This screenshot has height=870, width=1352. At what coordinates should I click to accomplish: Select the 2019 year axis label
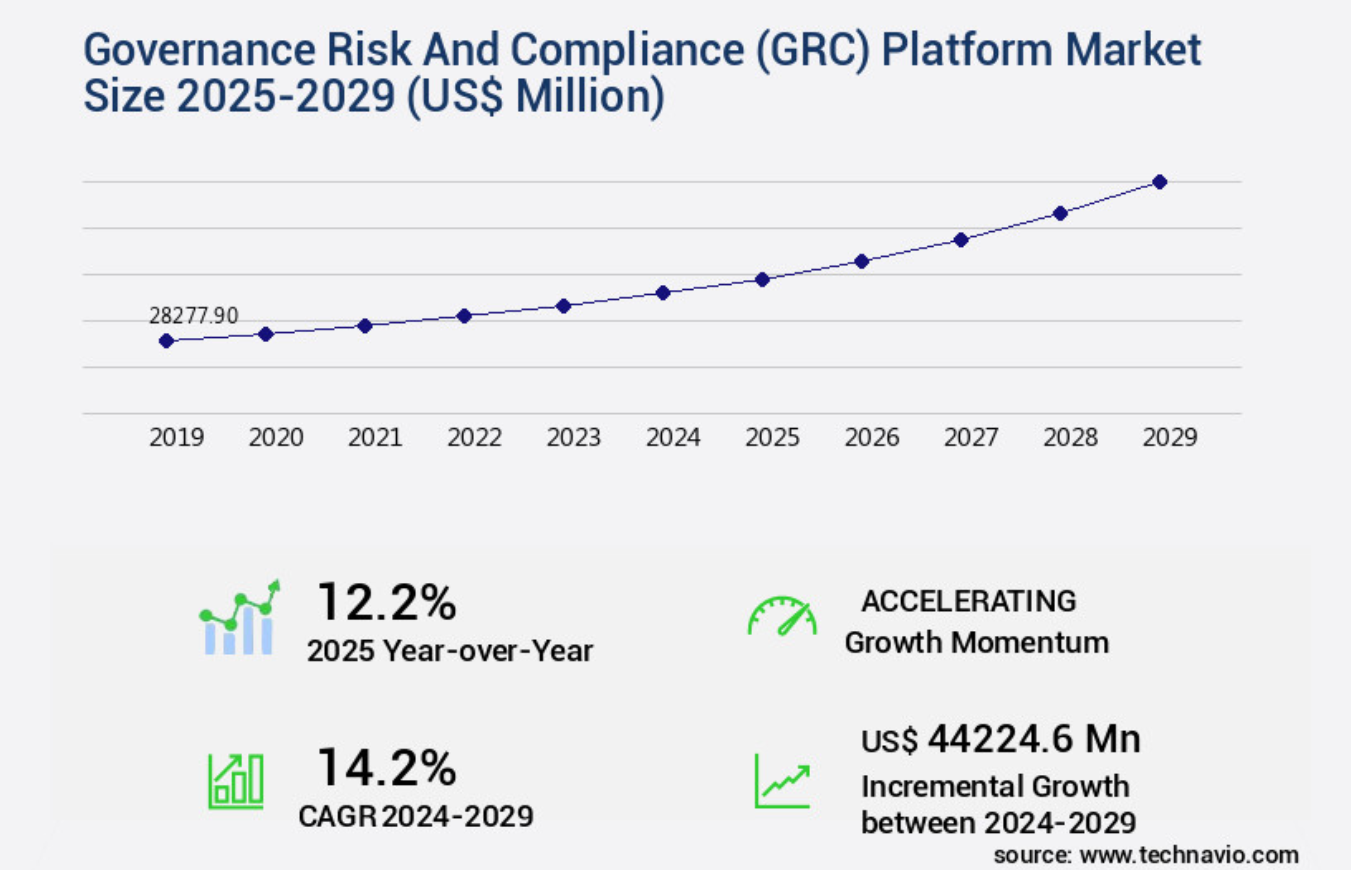tap(176, 437)
